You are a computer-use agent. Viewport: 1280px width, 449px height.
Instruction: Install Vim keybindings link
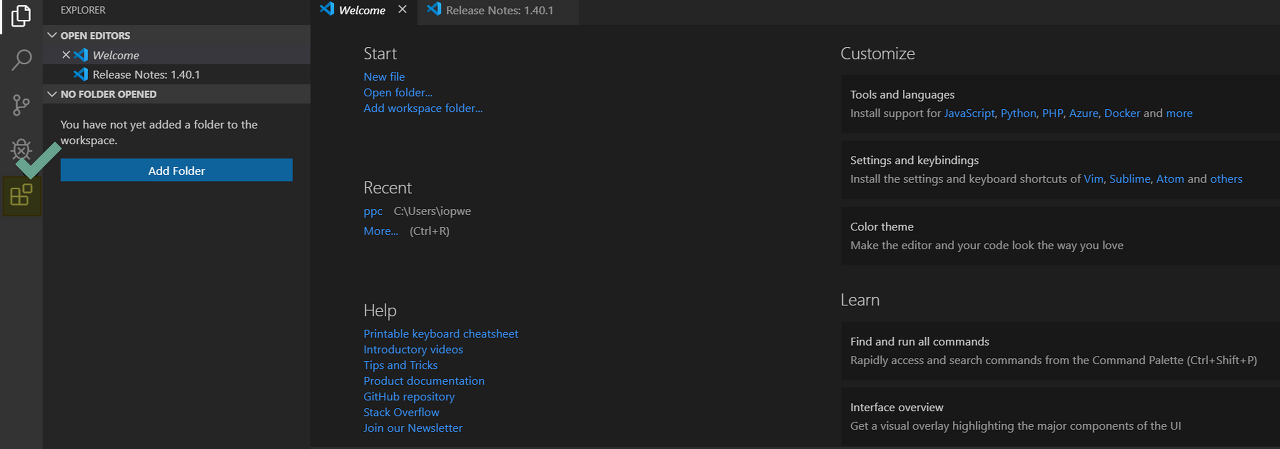pyautogui.click(x=1093, y=179)
